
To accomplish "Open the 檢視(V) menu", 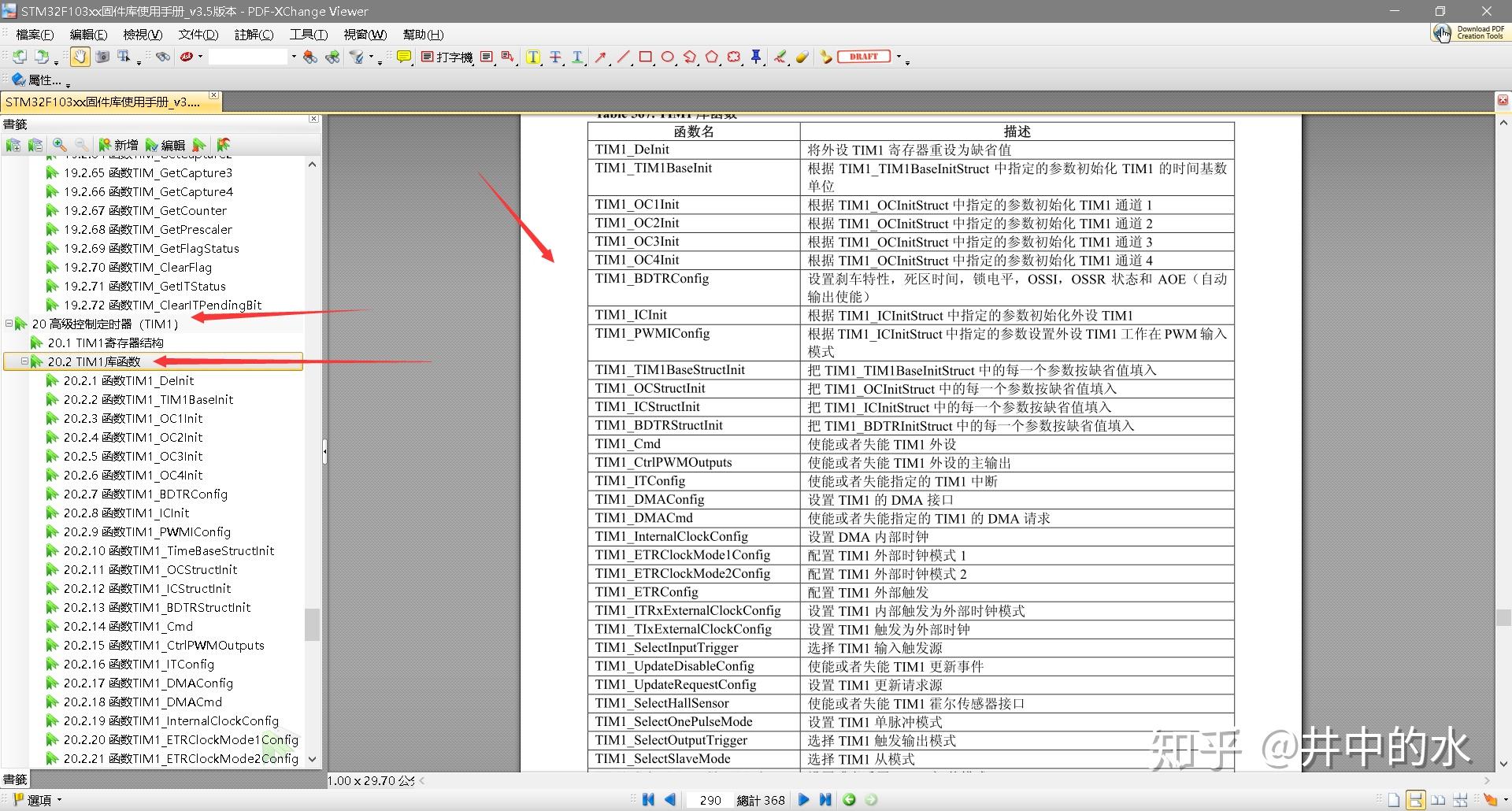I will pos(143,35).
